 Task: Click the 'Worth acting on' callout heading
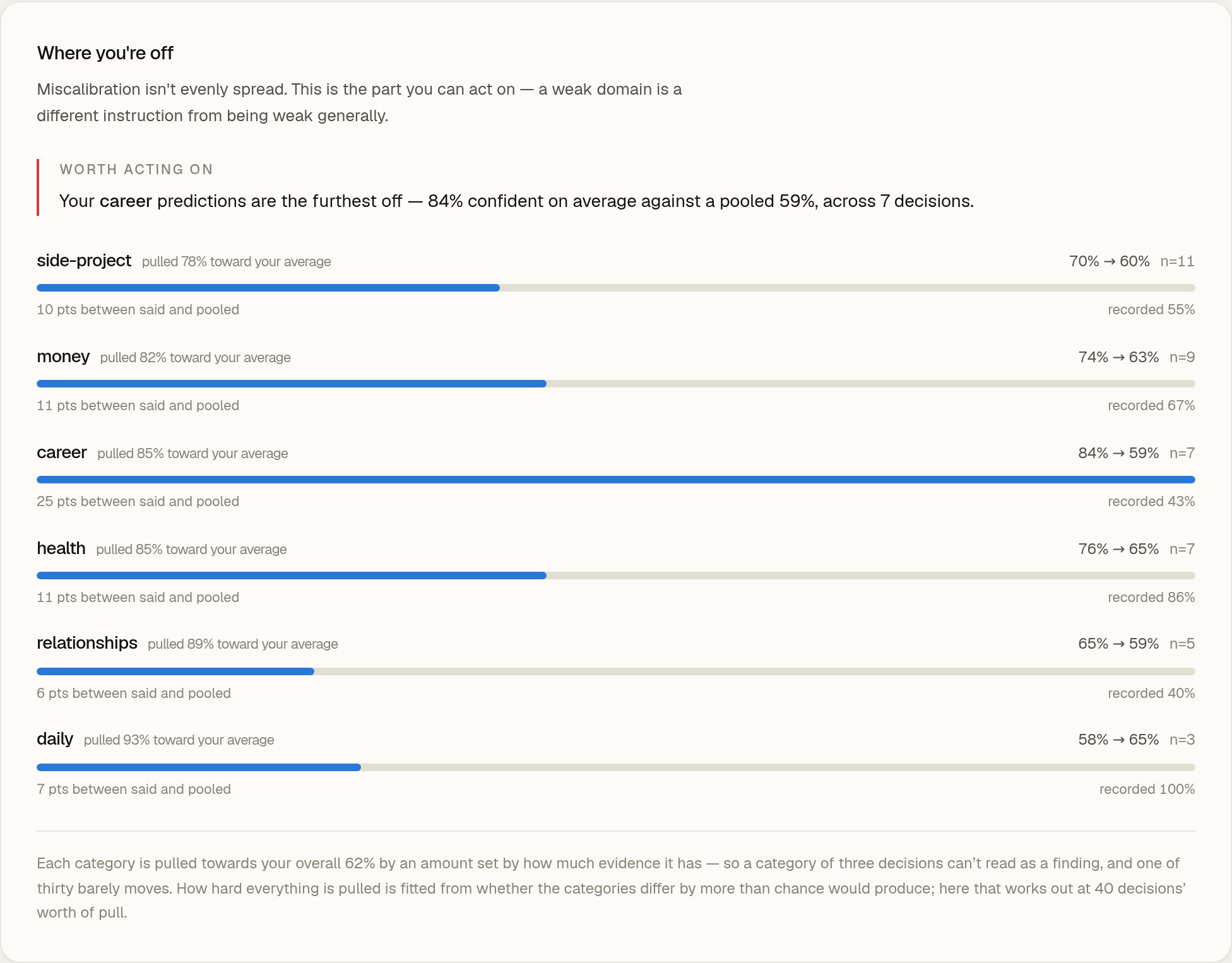click(x=136, y=169)
